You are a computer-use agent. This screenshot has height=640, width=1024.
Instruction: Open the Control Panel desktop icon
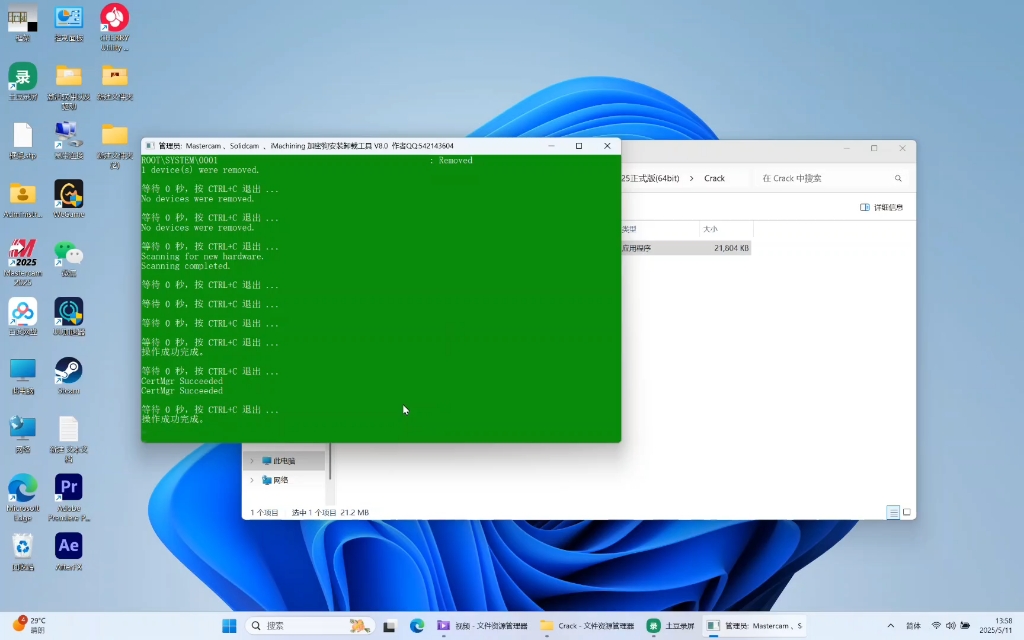tap(69, 24)
